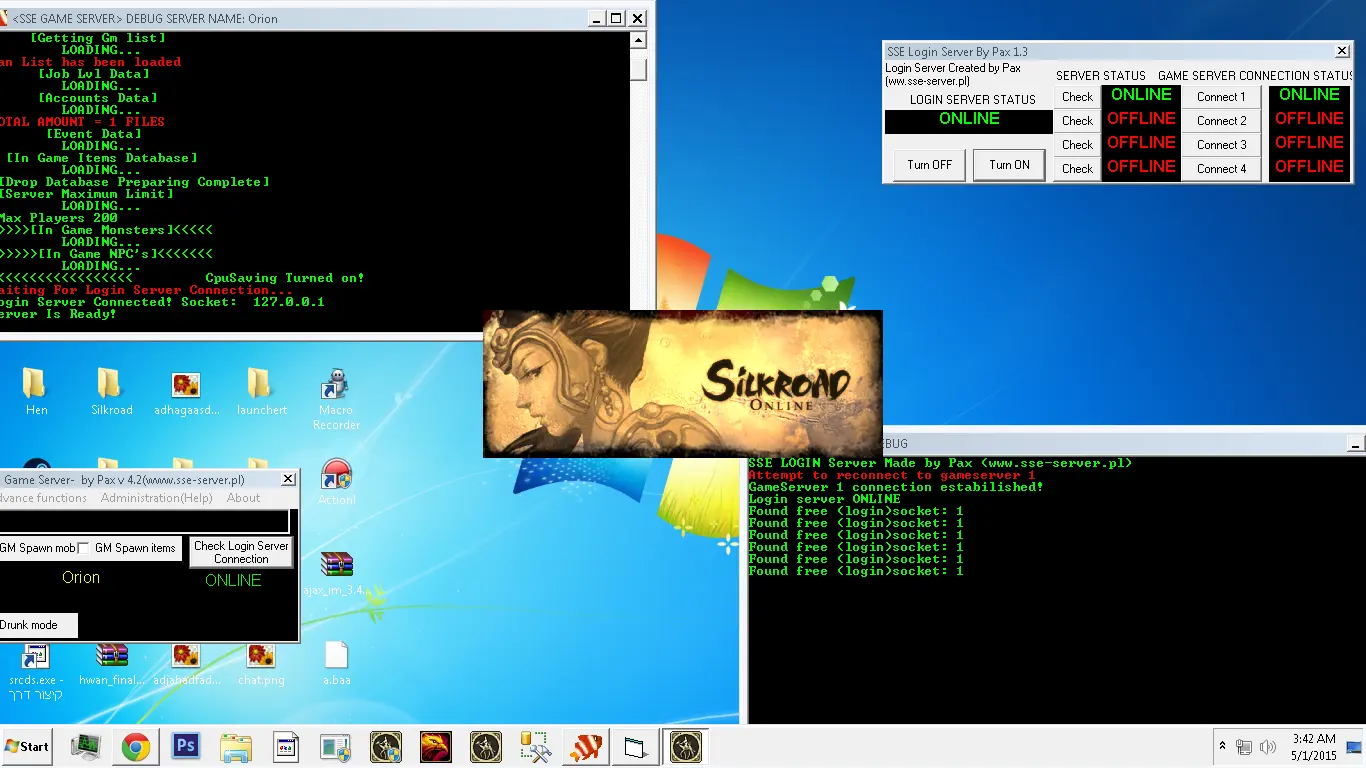Image resolution: width=1366 pixels, height=768 pixels.
Task: Click the Connect 2 button
Action: 1221,121
